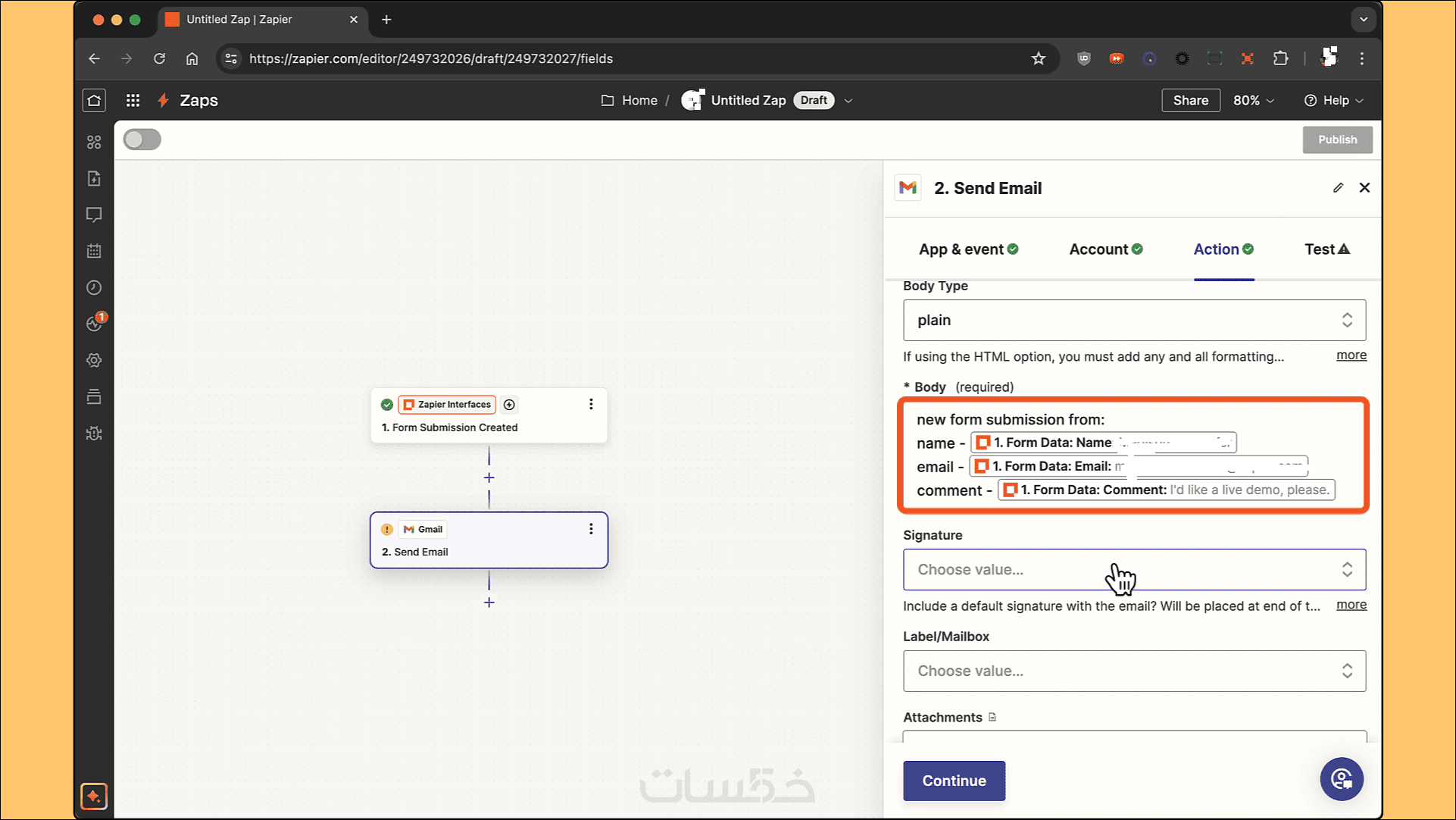Open settings gear icon in left sidebar

[x=94, y=360]
